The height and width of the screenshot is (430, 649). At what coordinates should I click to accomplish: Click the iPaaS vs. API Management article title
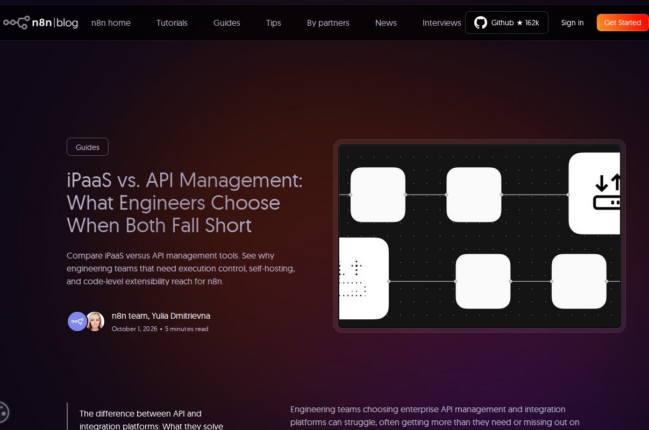(185, 203)
